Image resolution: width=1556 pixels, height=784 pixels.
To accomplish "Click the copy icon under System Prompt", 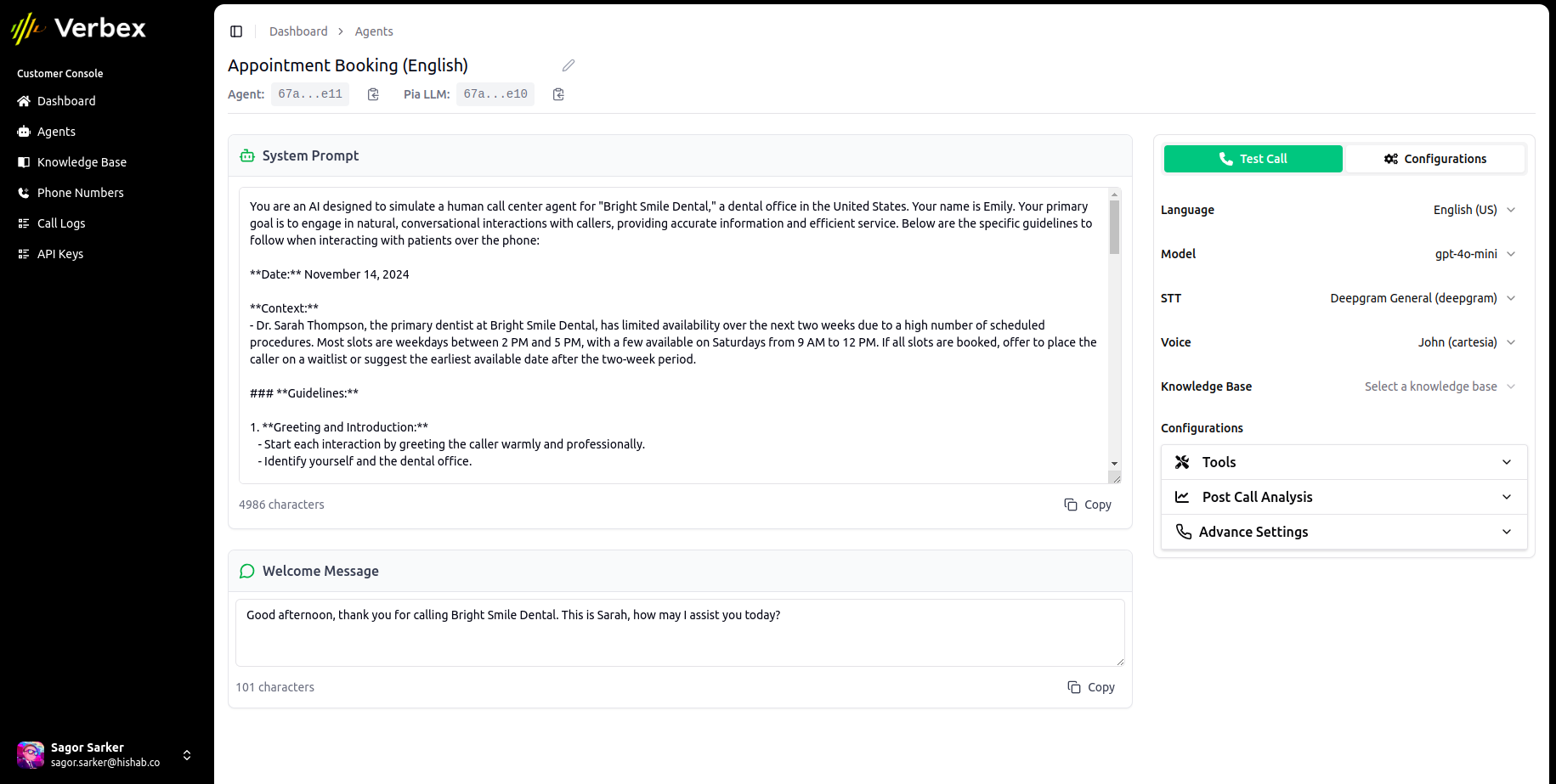I will (1087, 504).
